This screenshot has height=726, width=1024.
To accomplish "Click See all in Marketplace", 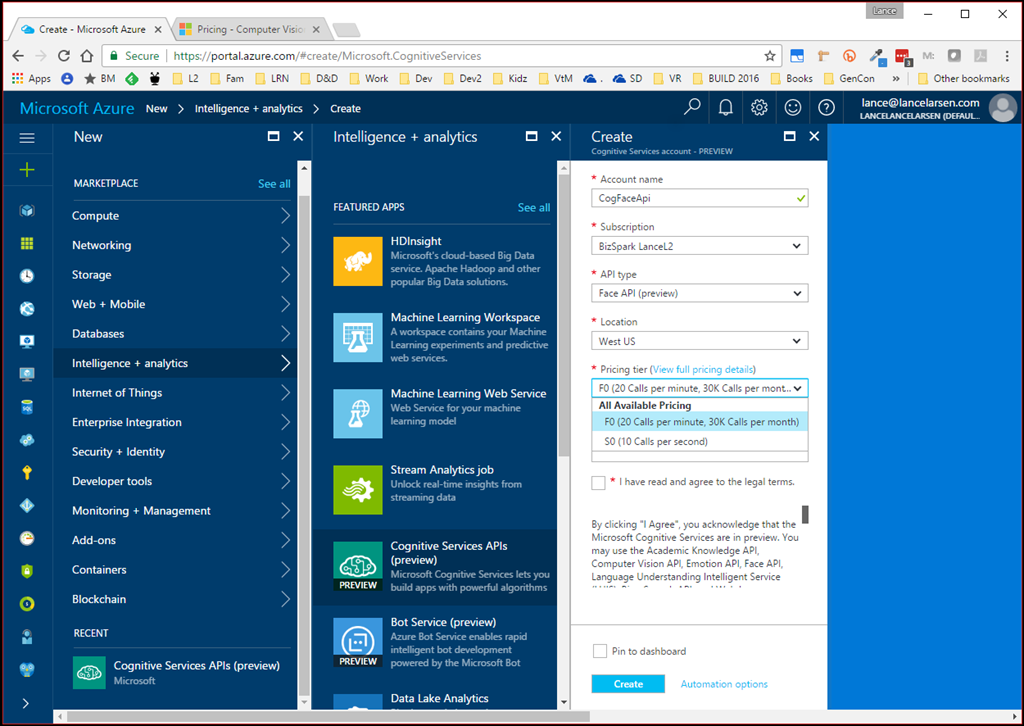I will 274,184.
